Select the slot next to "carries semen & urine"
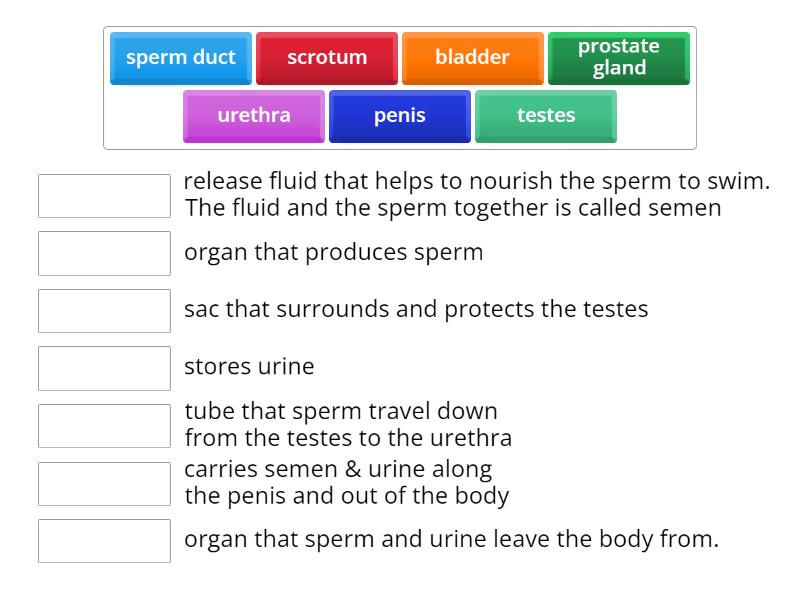 104,483
